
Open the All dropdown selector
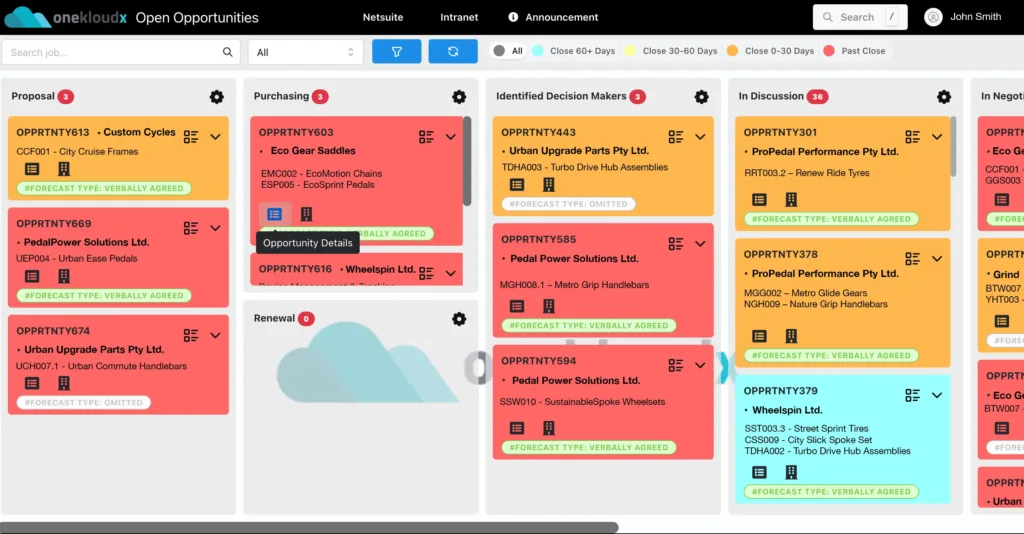pyautogui.click(x=306, y=52)
